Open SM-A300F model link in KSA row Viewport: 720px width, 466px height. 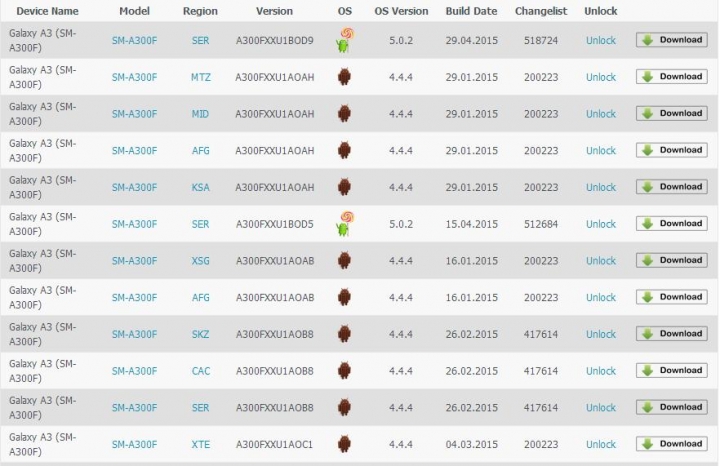(x=134, y=187)
